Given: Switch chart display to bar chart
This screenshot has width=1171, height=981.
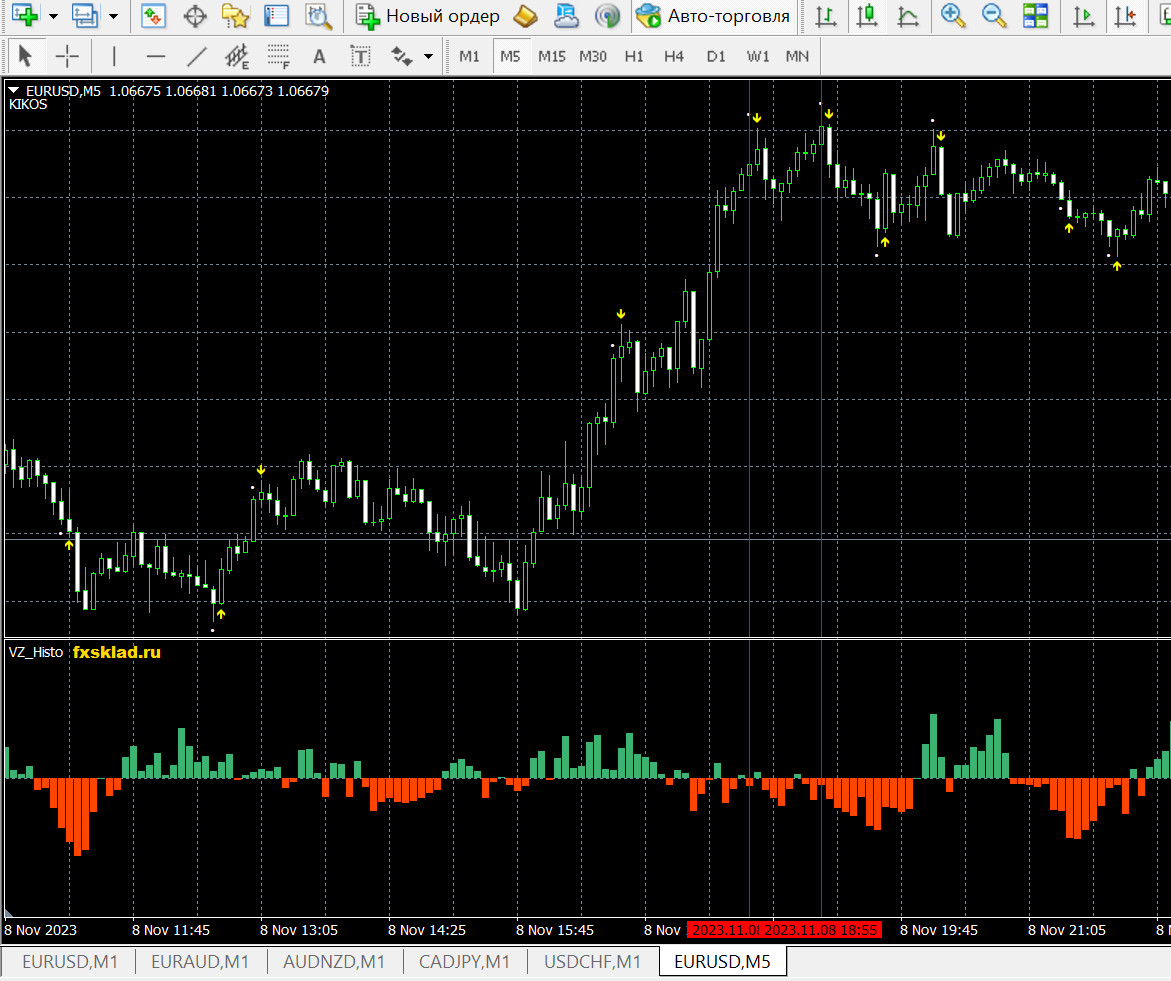Looking at the screenshot, I should pyautogui.click(x=826, y=16).
